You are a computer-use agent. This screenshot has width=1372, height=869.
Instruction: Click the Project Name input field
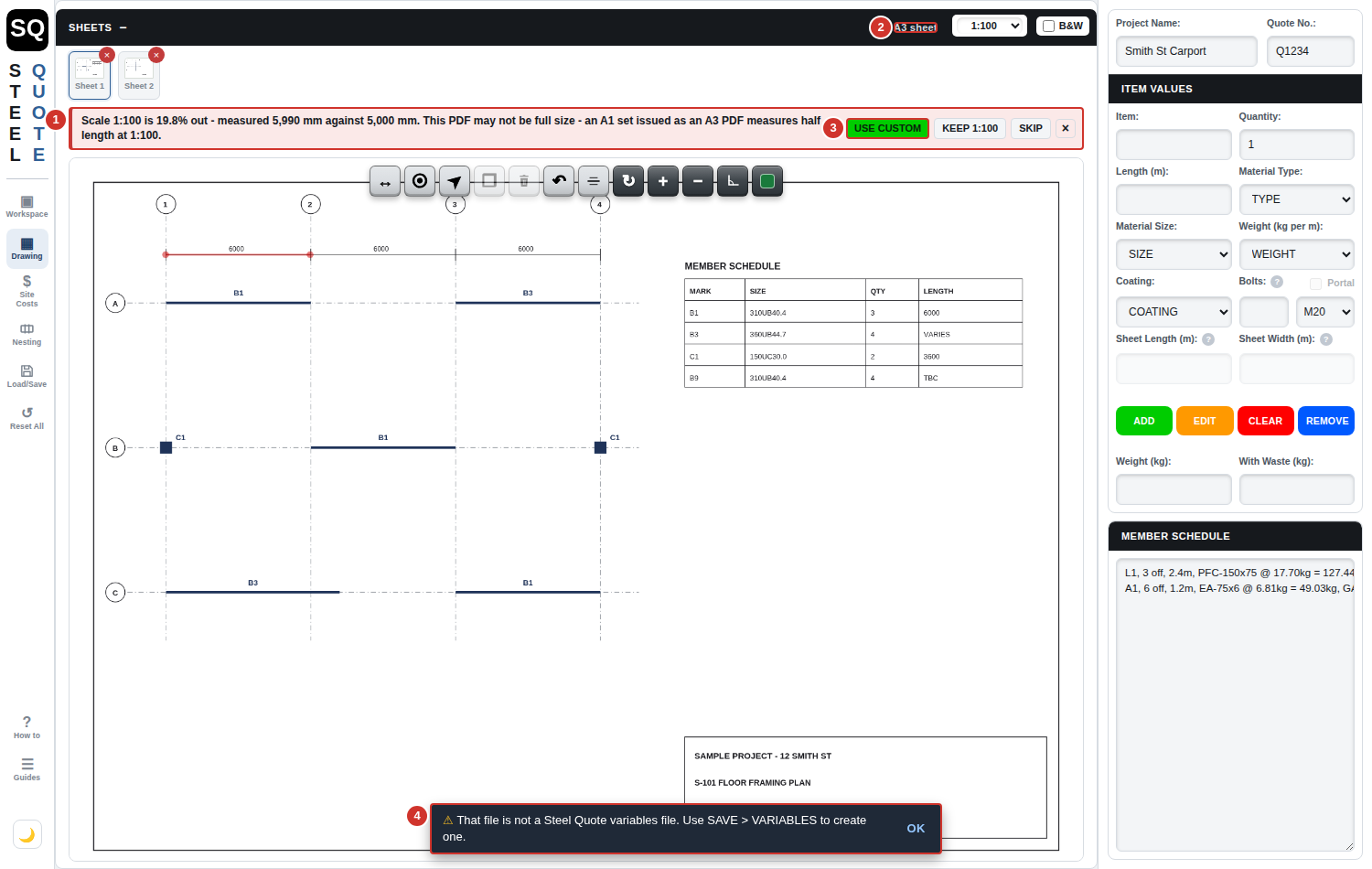click(x=1186, y=51)
